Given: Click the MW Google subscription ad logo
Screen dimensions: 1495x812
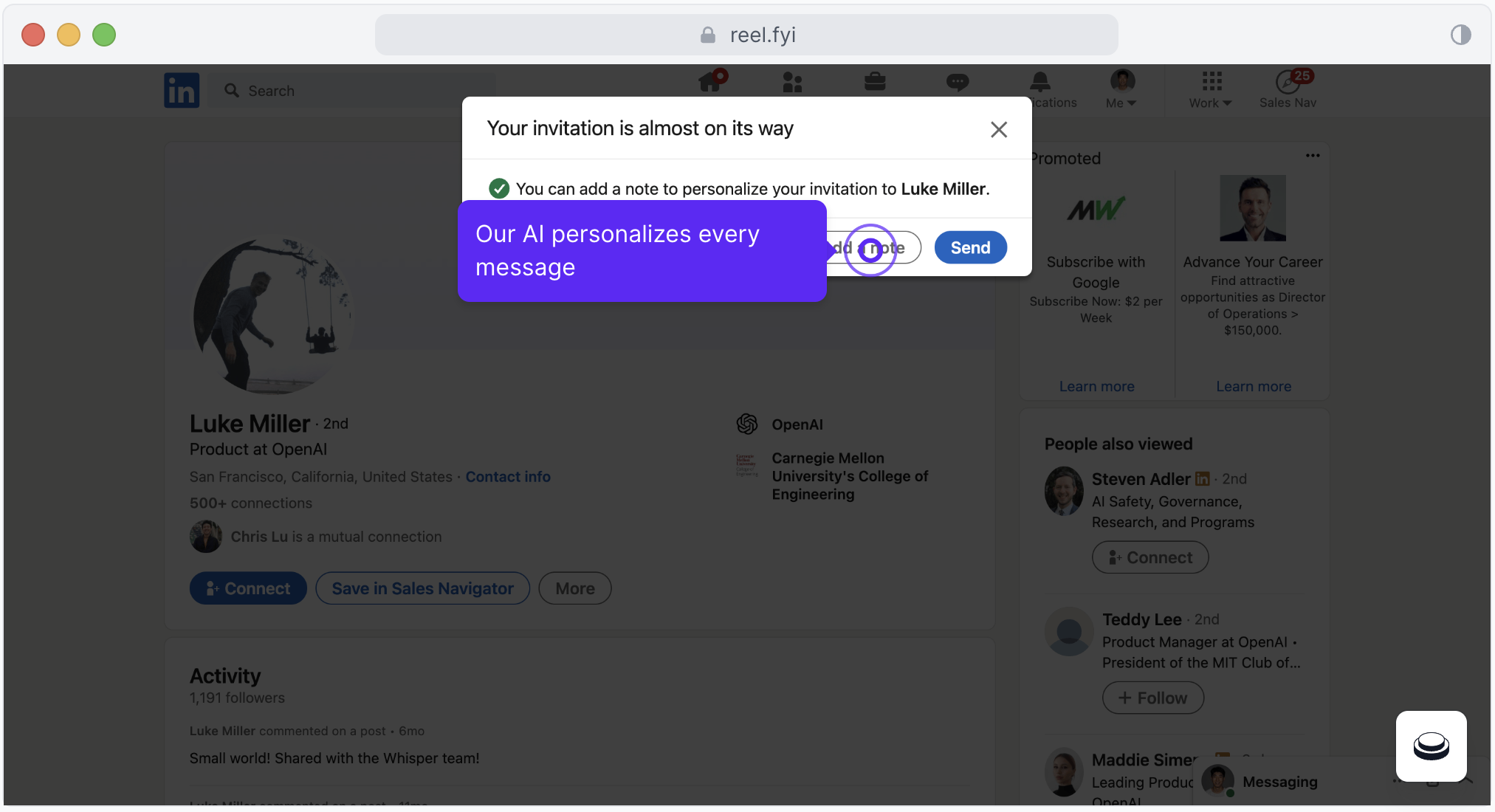Looking at the screenshot, I should click(1096, 210).
